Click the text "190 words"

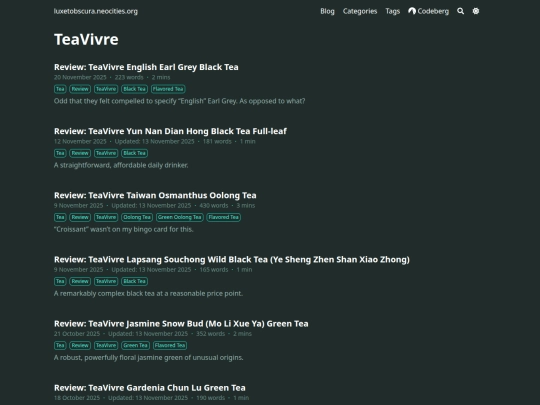pyautogui.click(x=210, y=398)
